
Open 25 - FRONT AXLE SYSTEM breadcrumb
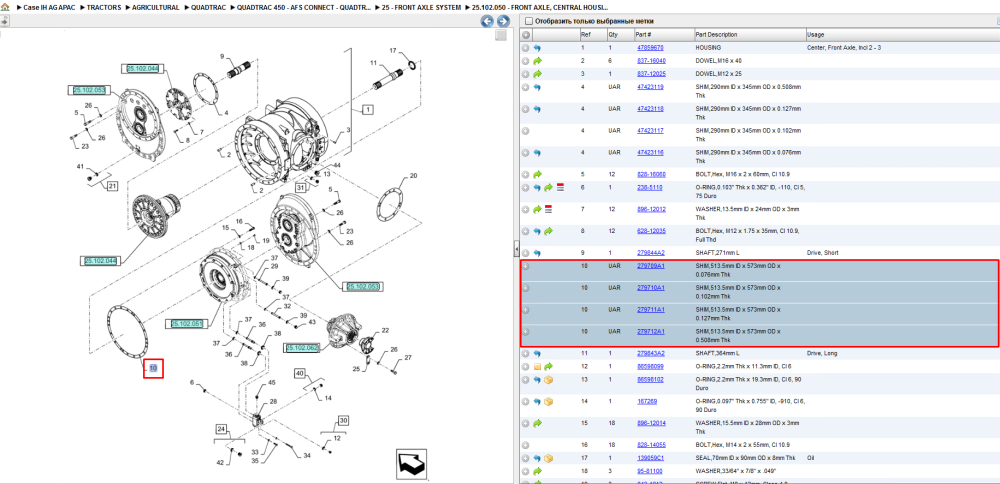tap(422, 7)
